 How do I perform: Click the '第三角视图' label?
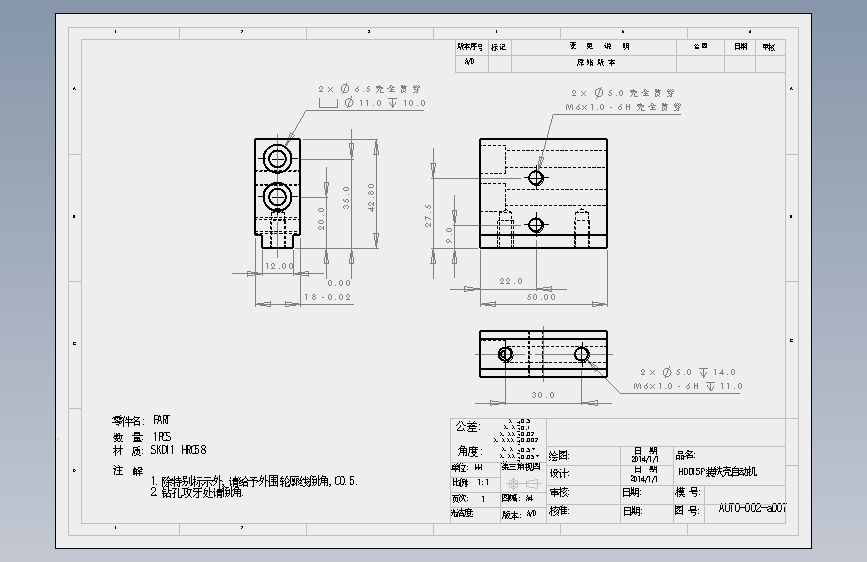point(521,467)
